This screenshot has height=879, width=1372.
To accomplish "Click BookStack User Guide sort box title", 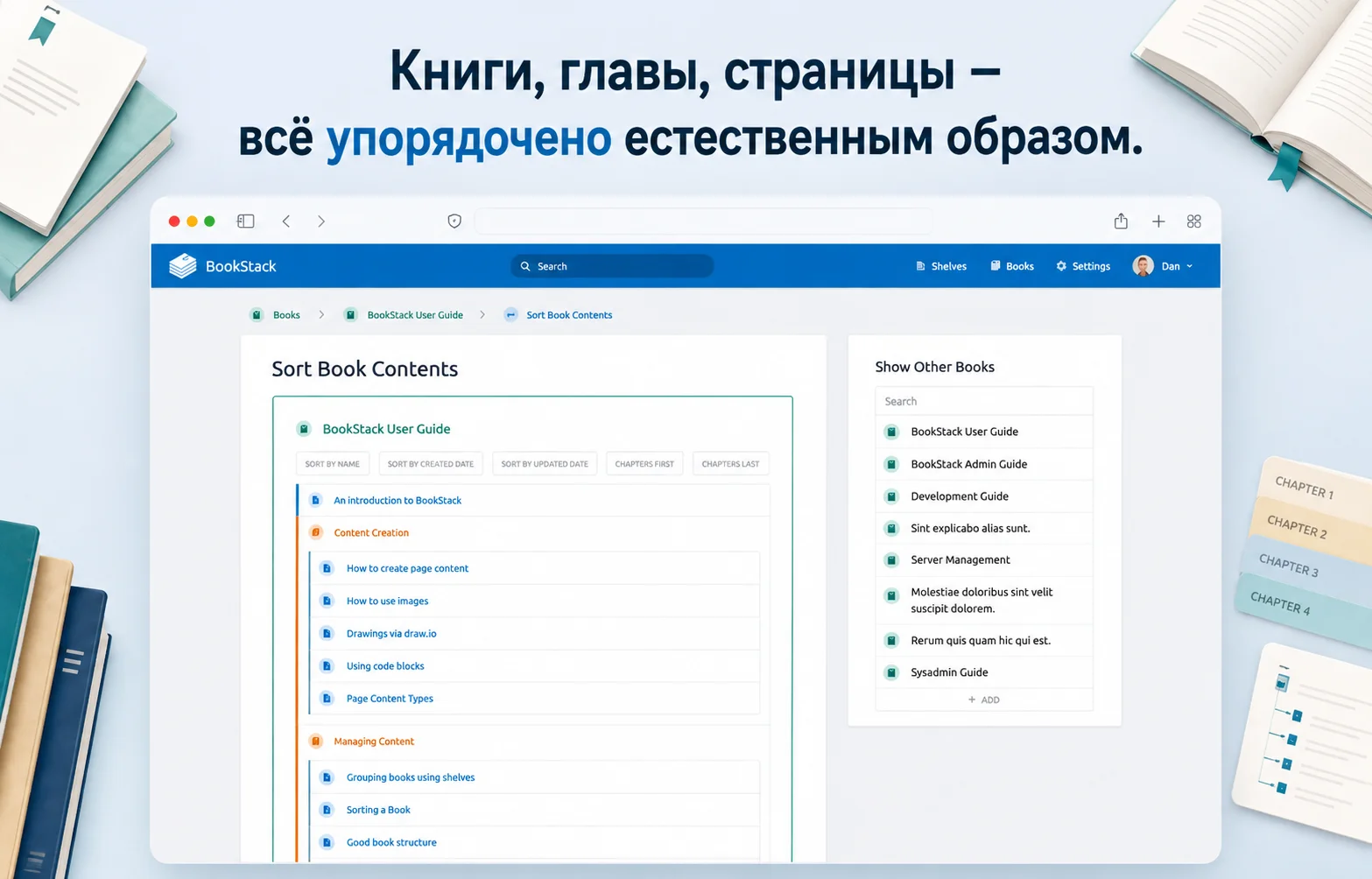I will pyautogui.click(x=386, y=429).
